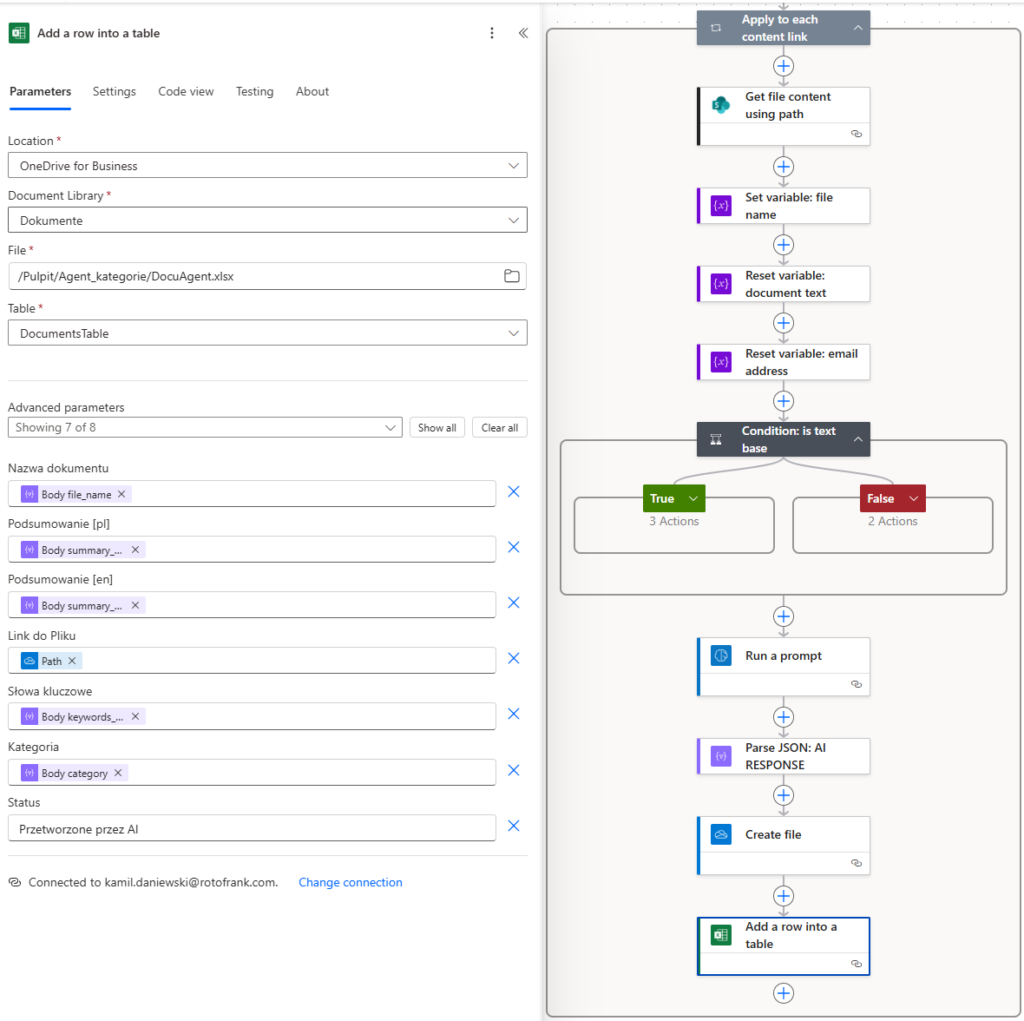
Task: Click the Excel icon on the Add a row into a table card
Action: click(721, 935)
